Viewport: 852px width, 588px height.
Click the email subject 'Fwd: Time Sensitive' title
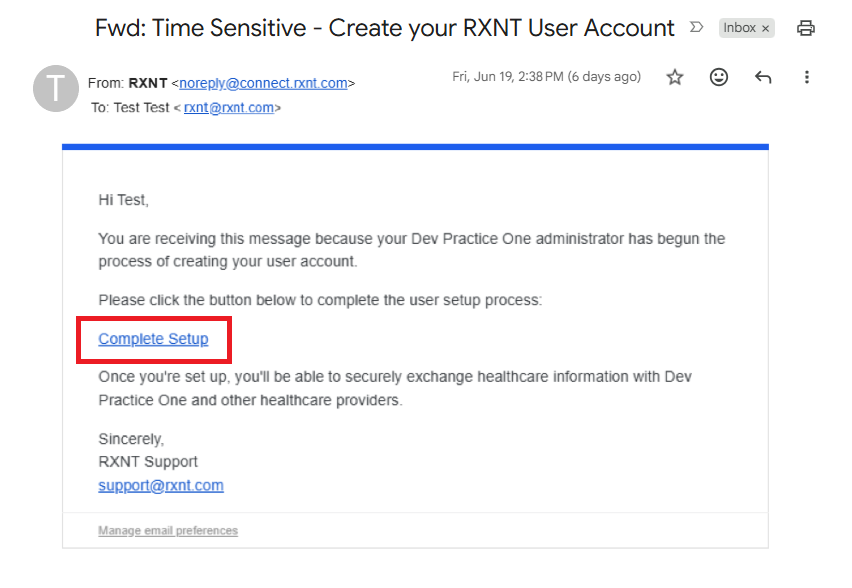[384, 28]
